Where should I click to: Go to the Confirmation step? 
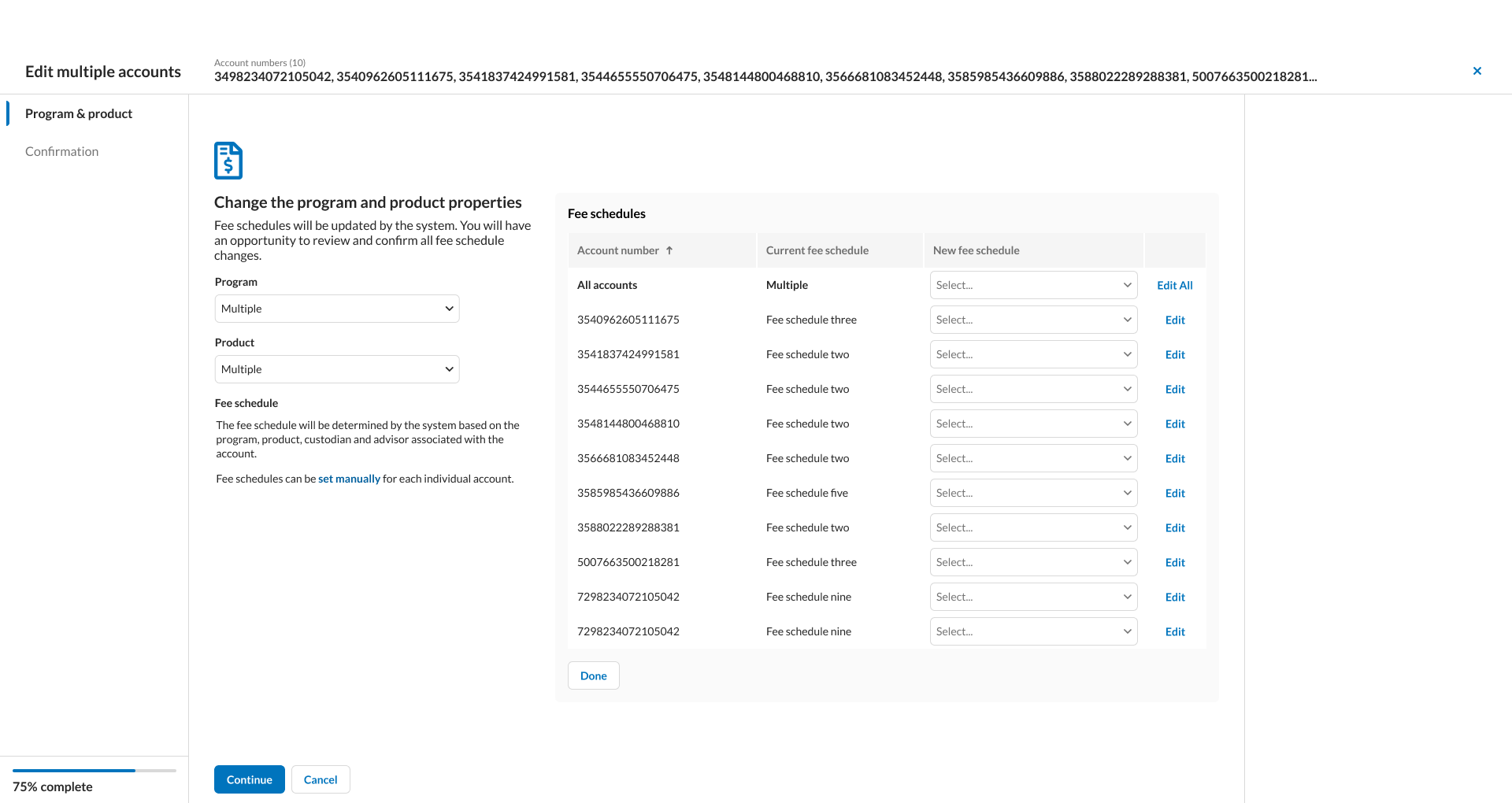tap(61, 151)
